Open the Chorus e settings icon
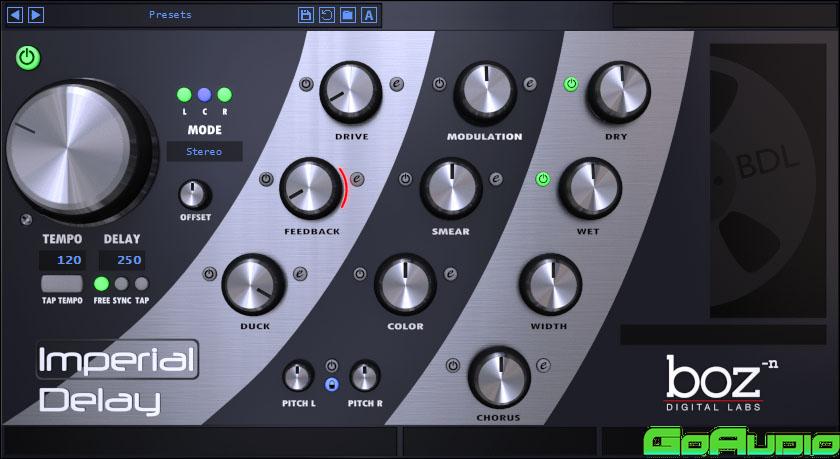This screenshot has height=459, width=840. point(543,366)
